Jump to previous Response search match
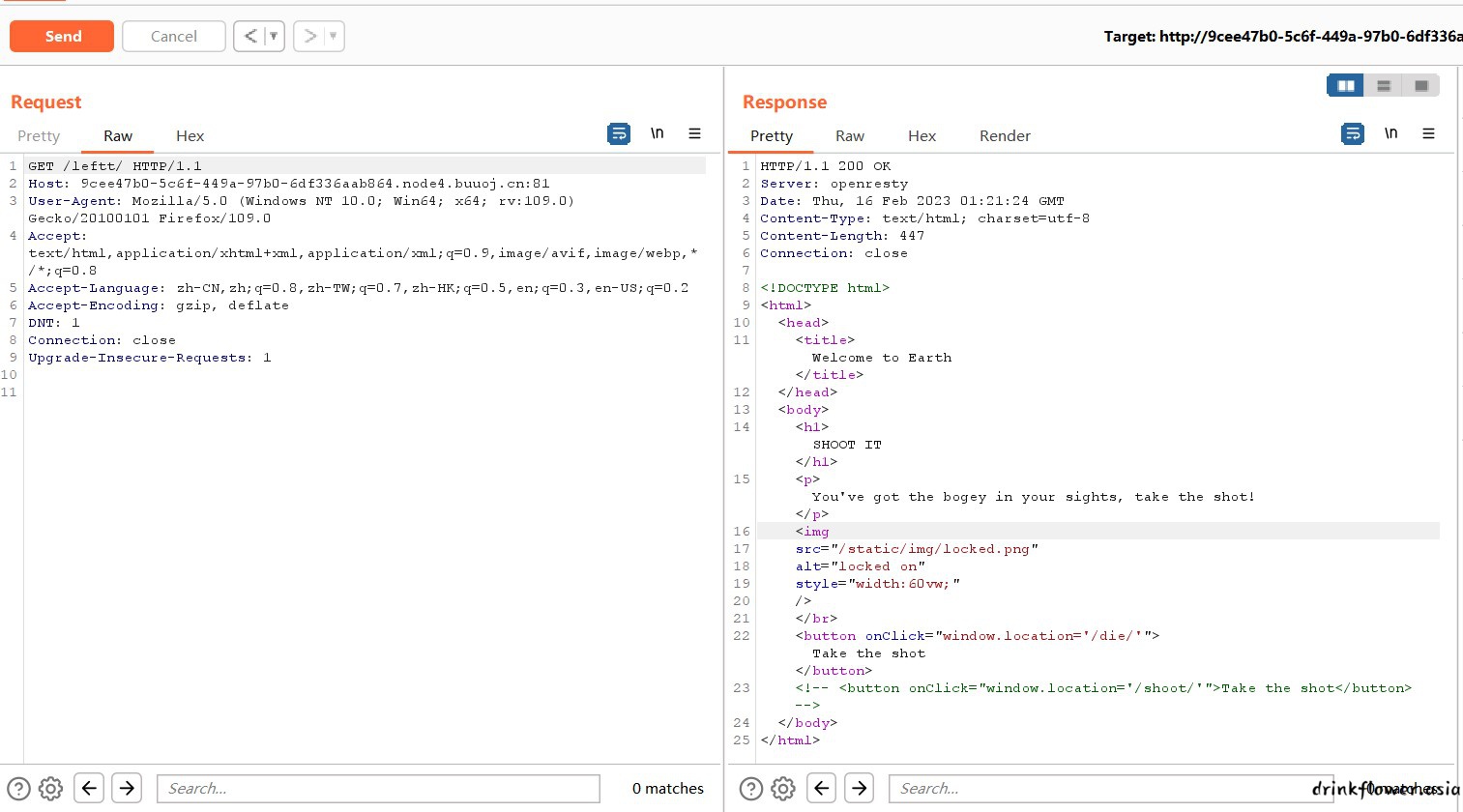 821,788
